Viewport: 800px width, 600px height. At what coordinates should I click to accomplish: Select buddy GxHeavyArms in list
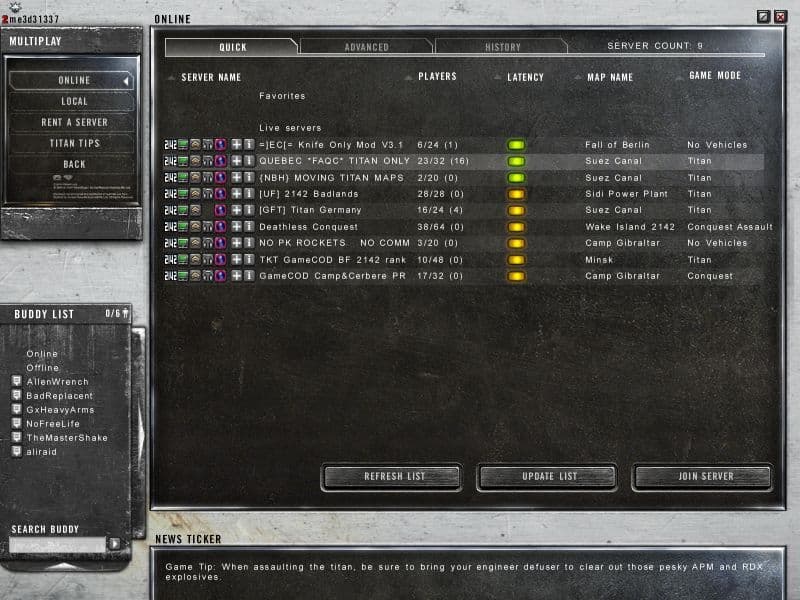[60, 410]
